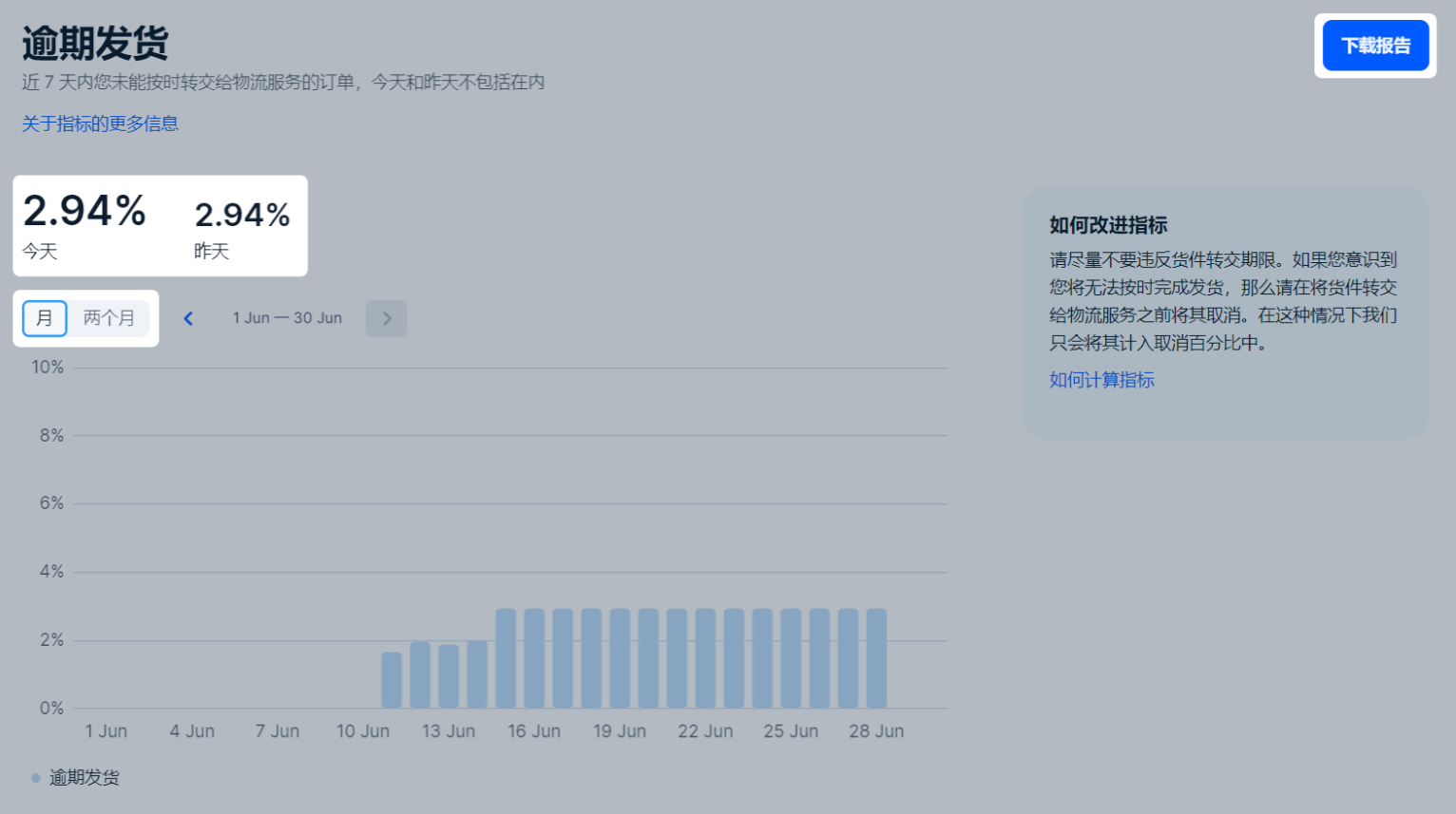Screen dimensions: 1456x814
Task: Click the chart bar for 25 Jun
Action: tap(791, 658)
